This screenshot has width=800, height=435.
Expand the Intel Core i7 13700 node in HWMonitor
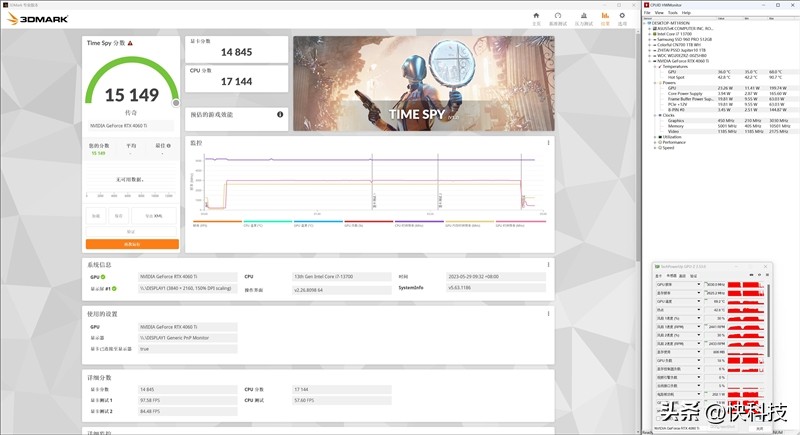pyautogui.click(x=649, y=34)
